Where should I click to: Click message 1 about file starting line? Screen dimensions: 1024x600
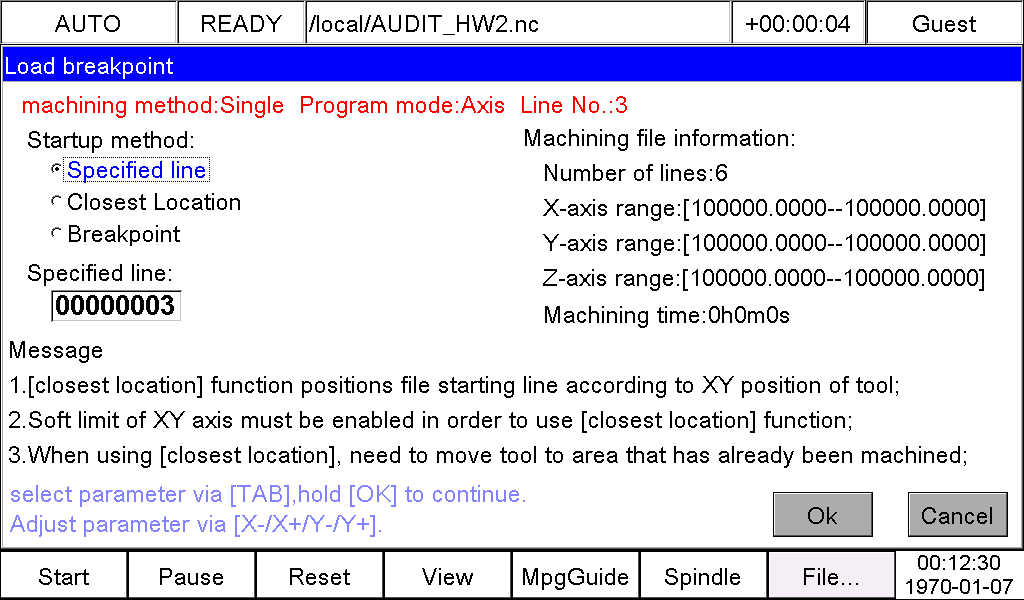(455, 385)
